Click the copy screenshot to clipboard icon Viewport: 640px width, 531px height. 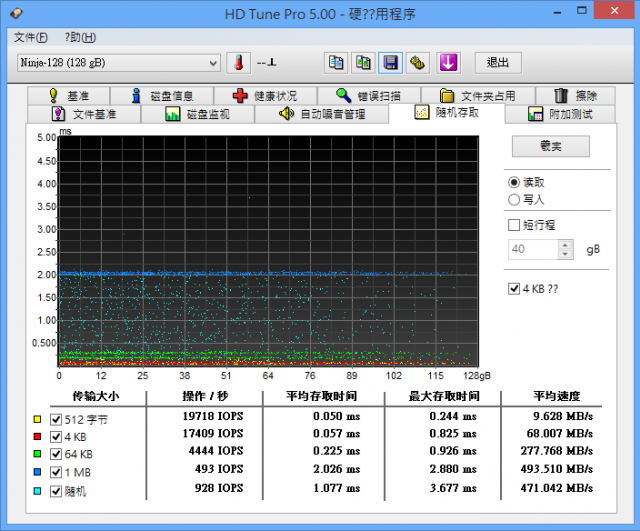363,63
